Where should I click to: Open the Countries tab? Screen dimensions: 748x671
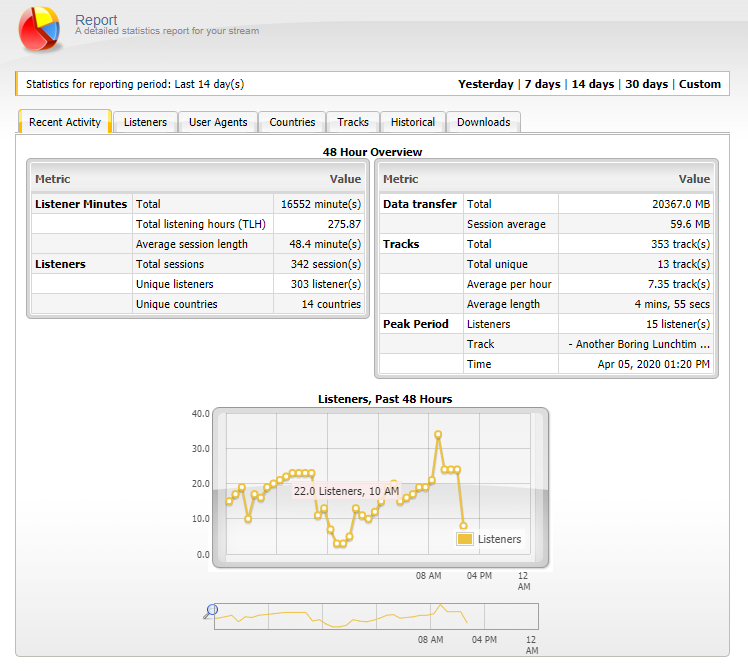(292, 122)
